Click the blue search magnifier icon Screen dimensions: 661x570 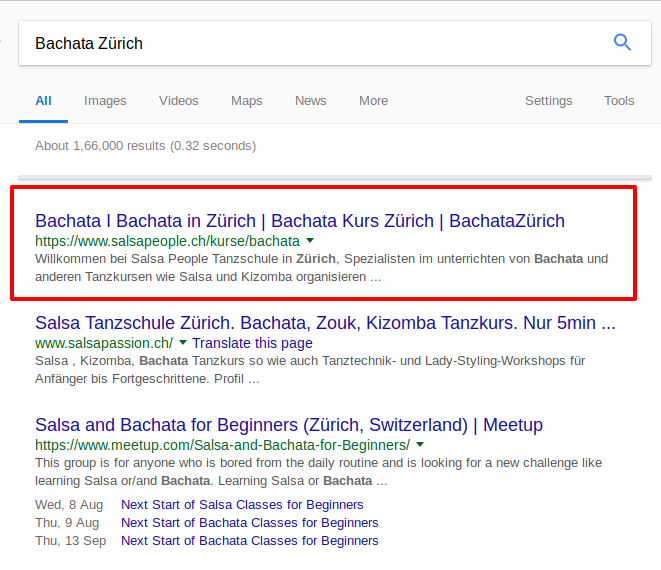pyautogui.click(x=622, y=42)
